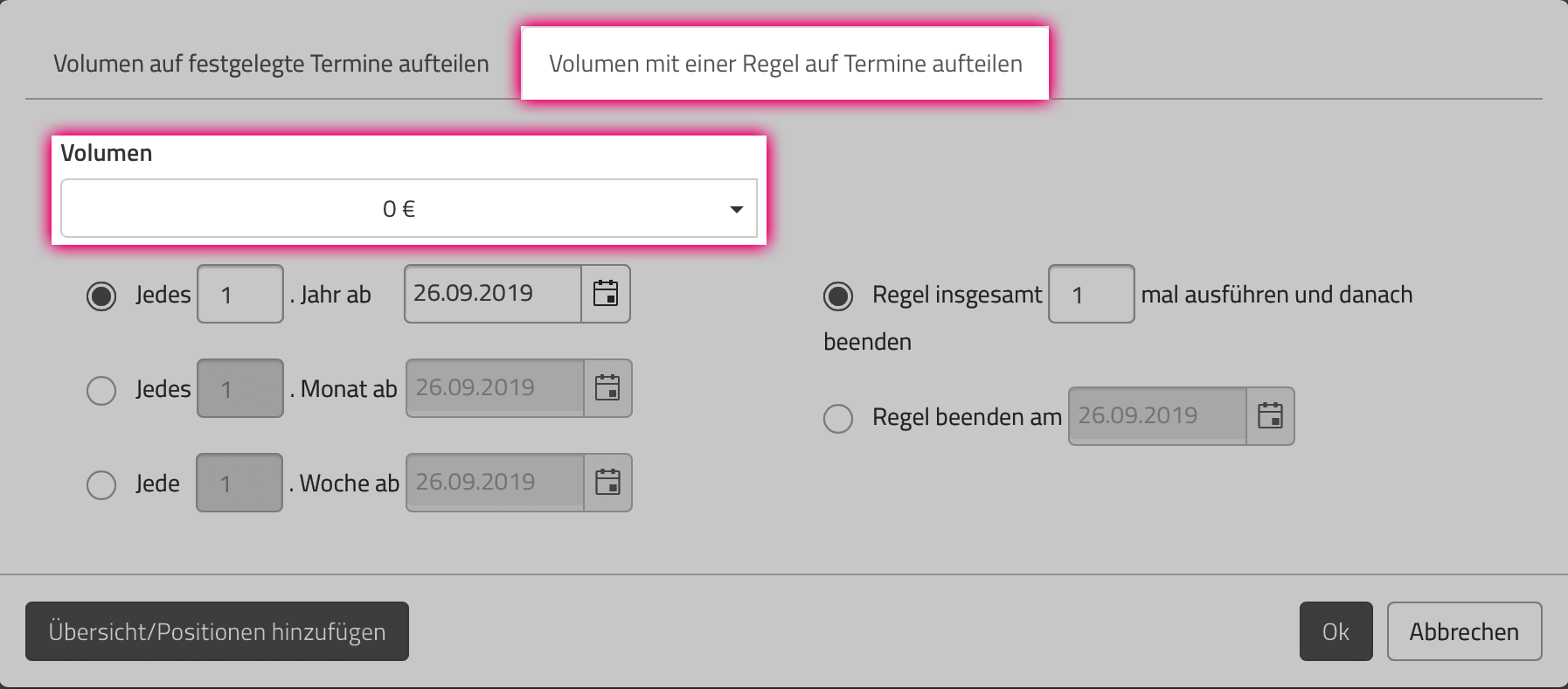
Task: Focus the 'Regel insgesamt' repetitions field
Action: [1092, 294]
